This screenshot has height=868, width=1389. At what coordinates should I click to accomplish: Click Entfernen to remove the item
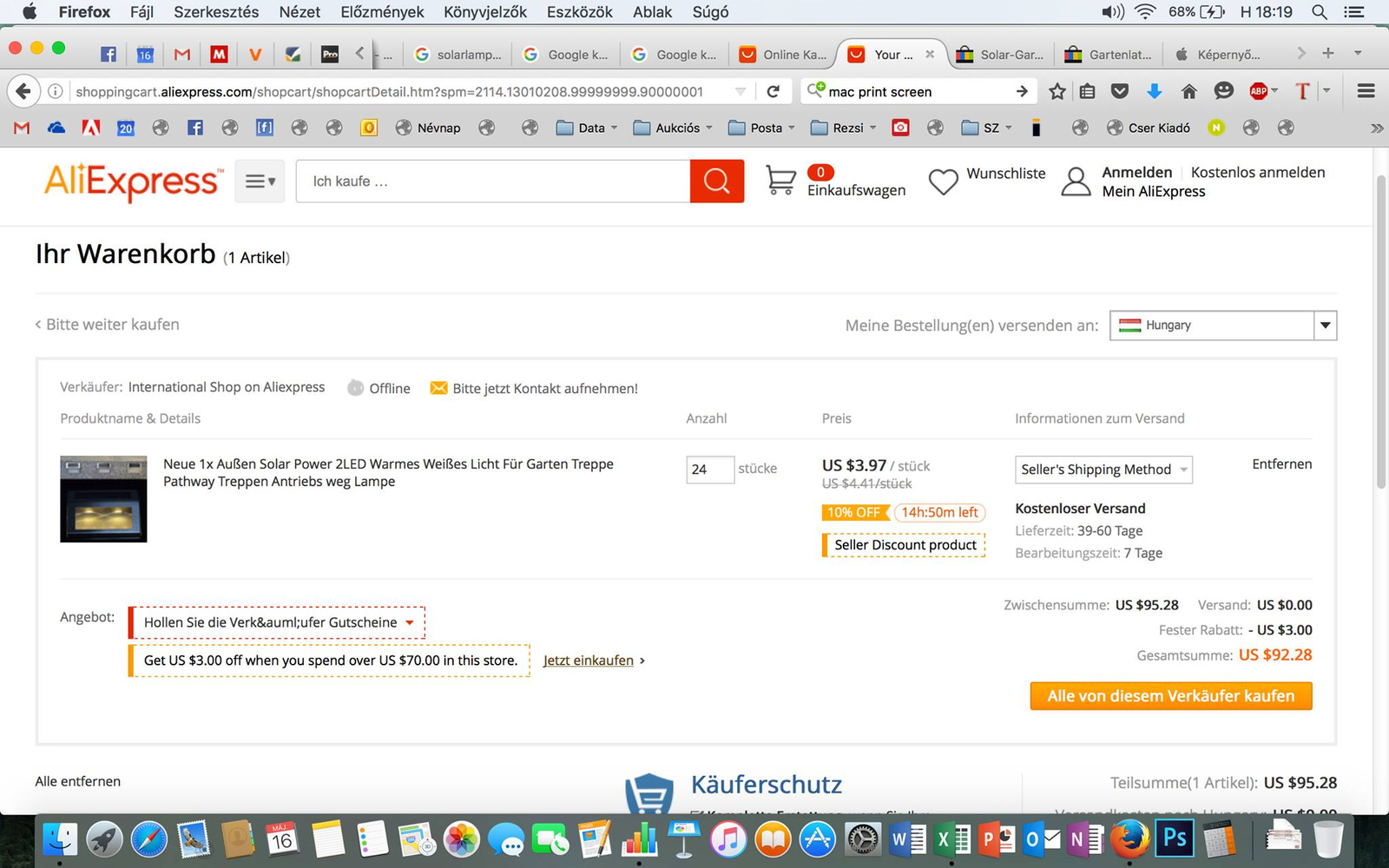(x=1281, y=464)
